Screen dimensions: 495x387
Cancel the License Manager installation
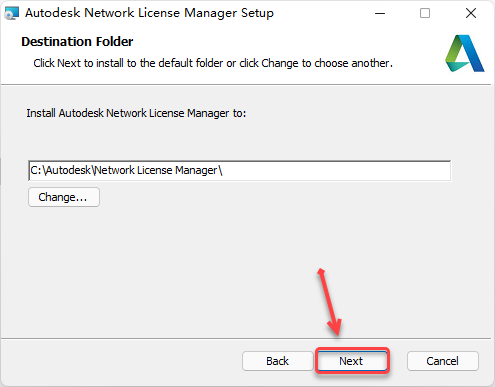[443, 361]
